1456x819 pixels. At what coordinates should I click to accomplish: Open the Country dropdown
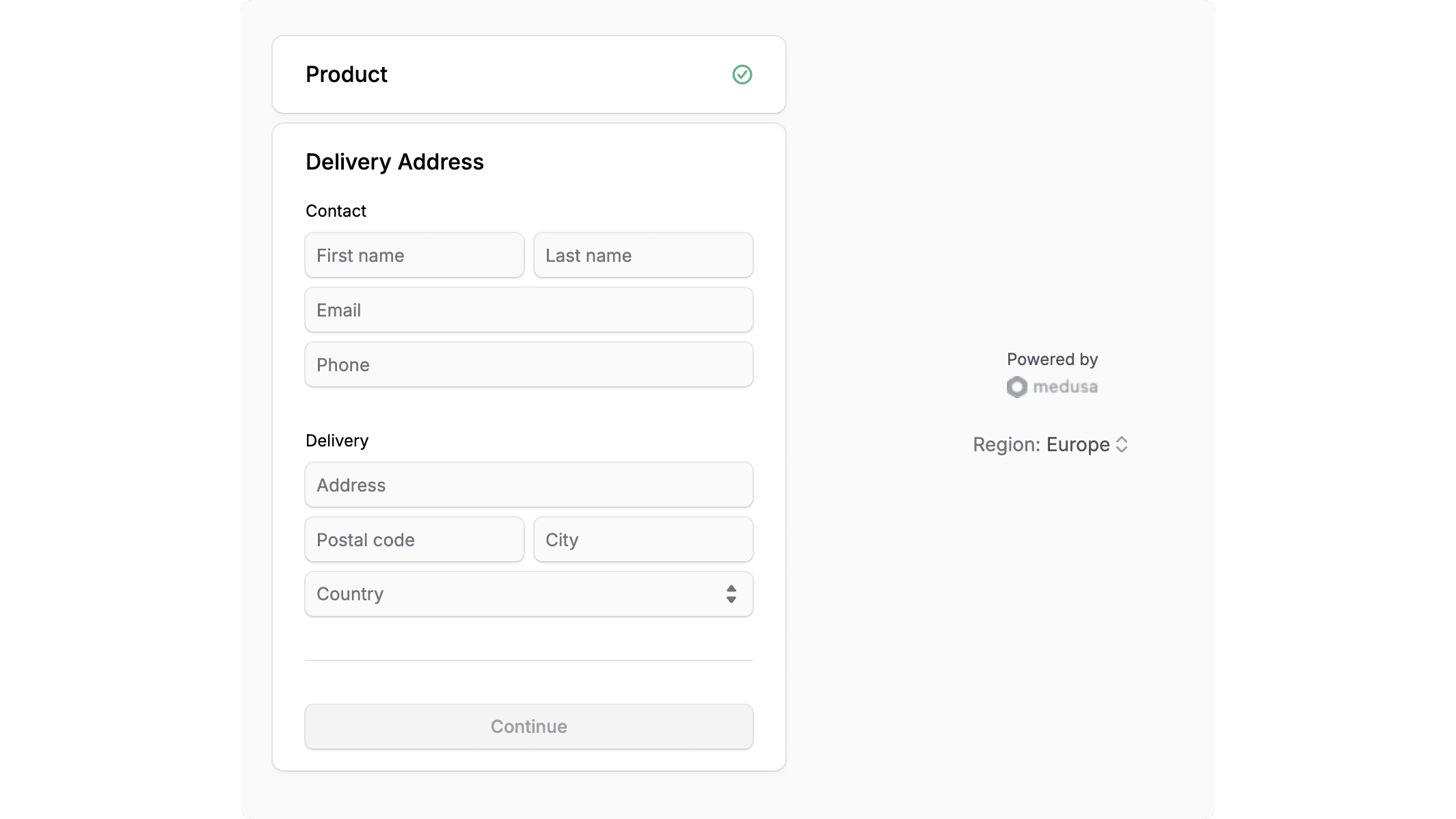tap(528, 594)
